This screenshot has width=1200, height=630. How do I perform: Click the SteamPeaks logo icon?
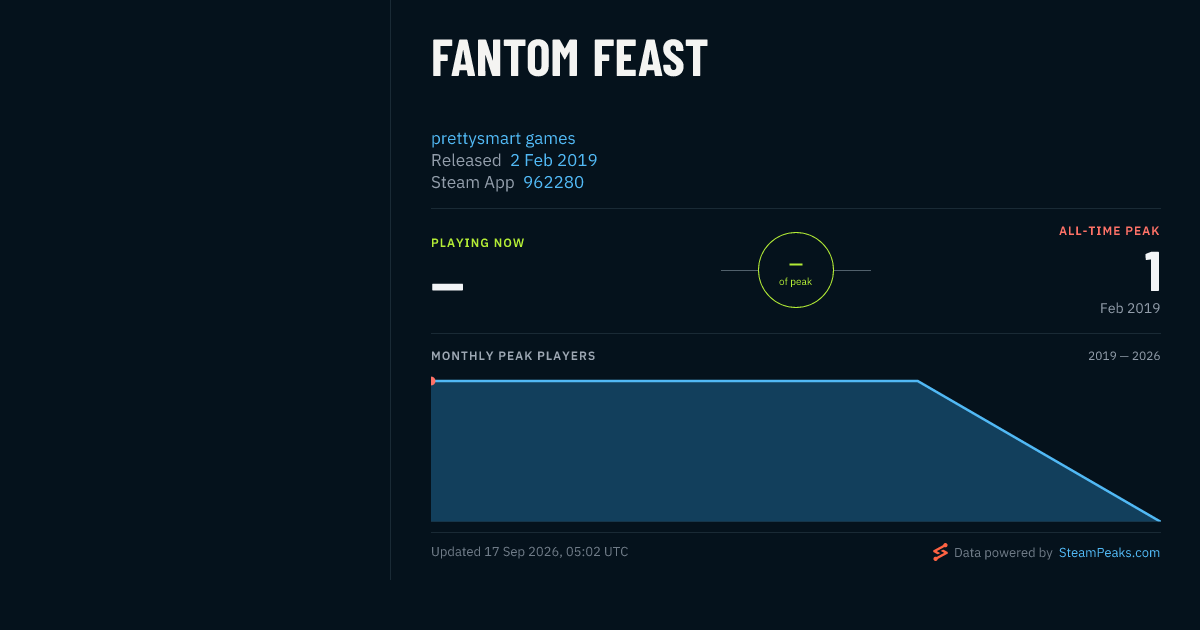point(940,552)
